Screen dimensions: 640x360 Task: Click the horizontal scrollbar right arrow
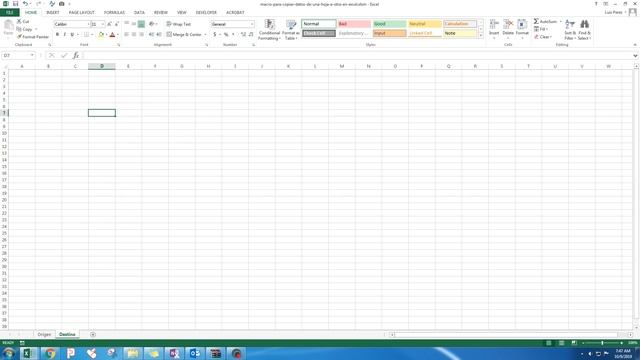point(630,334)
